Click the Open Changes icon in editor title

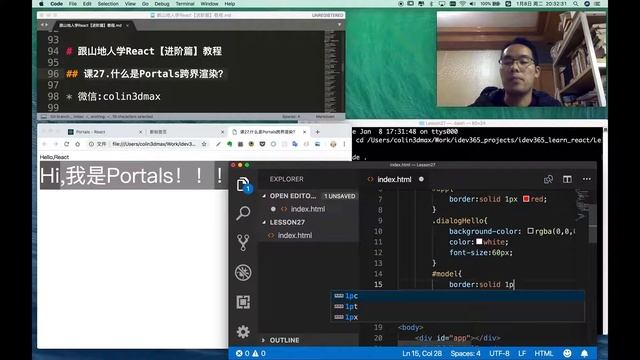point(548,179)
